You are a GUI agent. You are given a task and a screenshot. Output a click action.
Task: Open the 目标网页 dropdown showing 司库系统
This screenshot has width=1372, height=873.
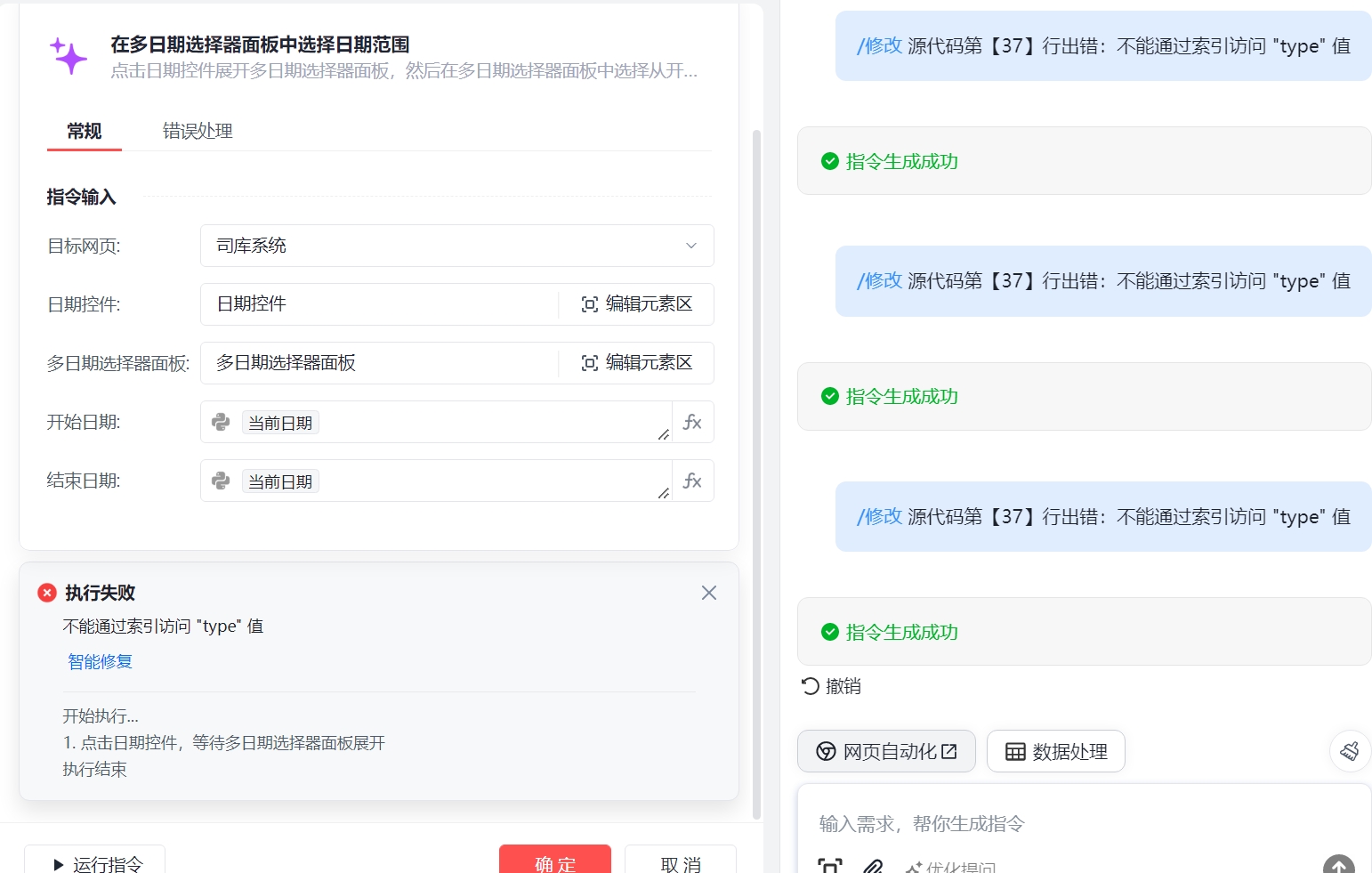tap(457, 246)
